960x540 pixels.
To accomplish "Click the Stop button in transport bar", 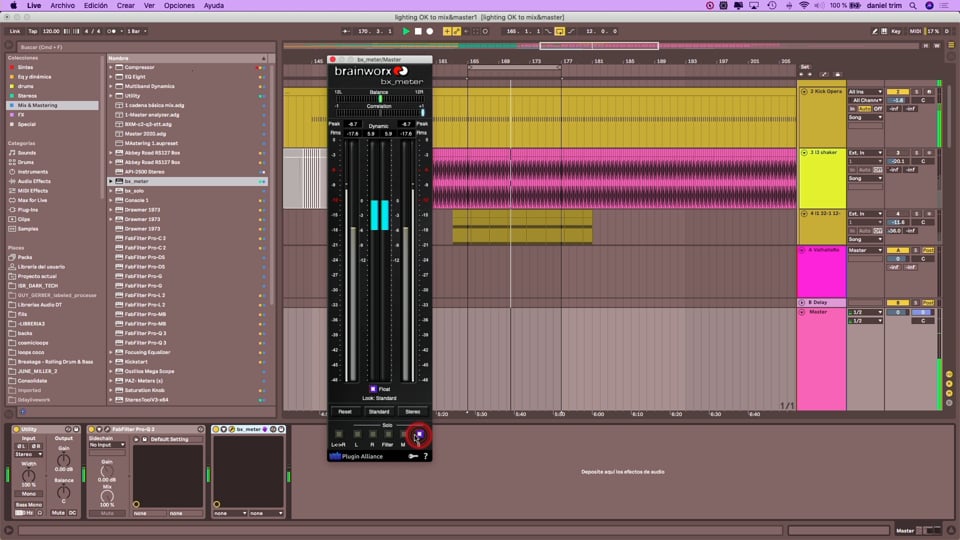I will [418, 31].
